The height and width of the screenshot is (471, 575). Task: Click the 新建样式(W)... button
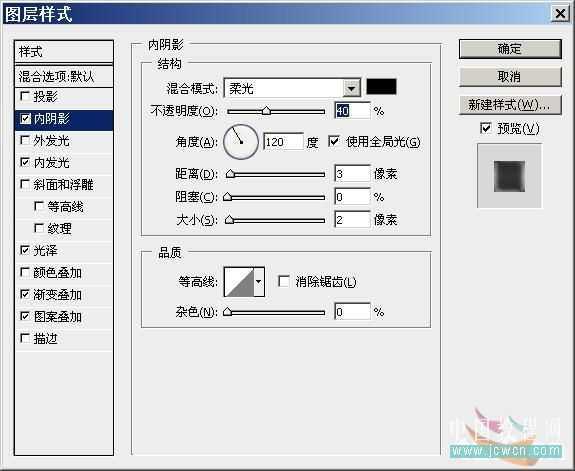(x=510, y=105)
